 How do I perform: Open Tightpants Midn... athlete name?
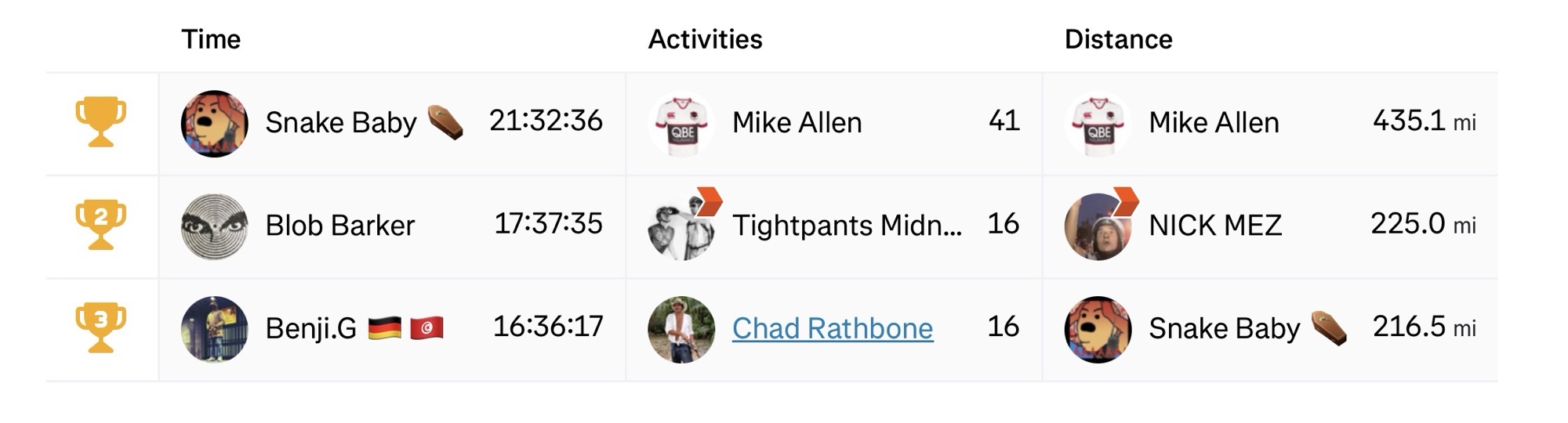[847, 226]
